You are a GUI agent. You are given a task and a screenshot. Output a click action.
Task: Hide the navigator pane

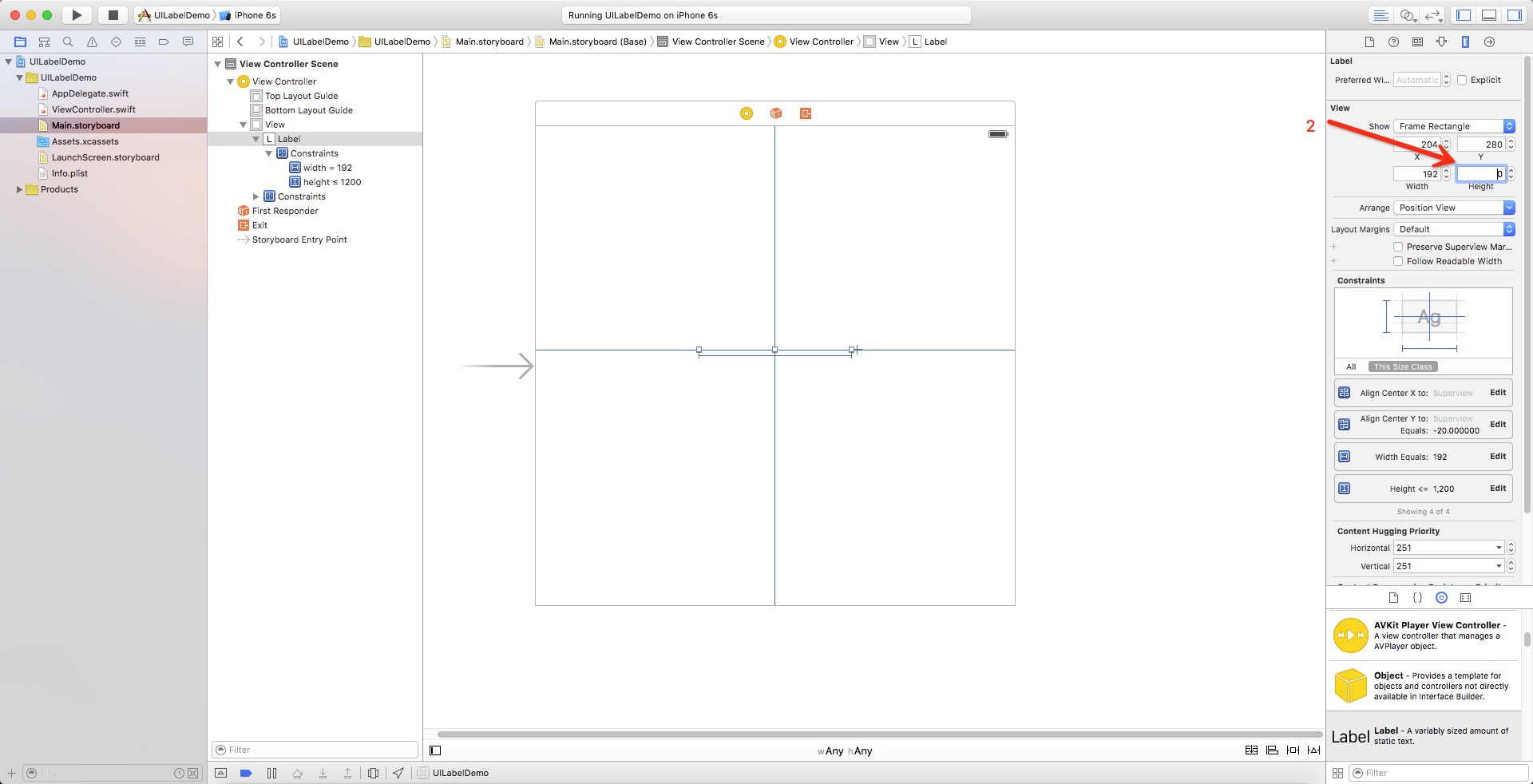[1464, 15]
